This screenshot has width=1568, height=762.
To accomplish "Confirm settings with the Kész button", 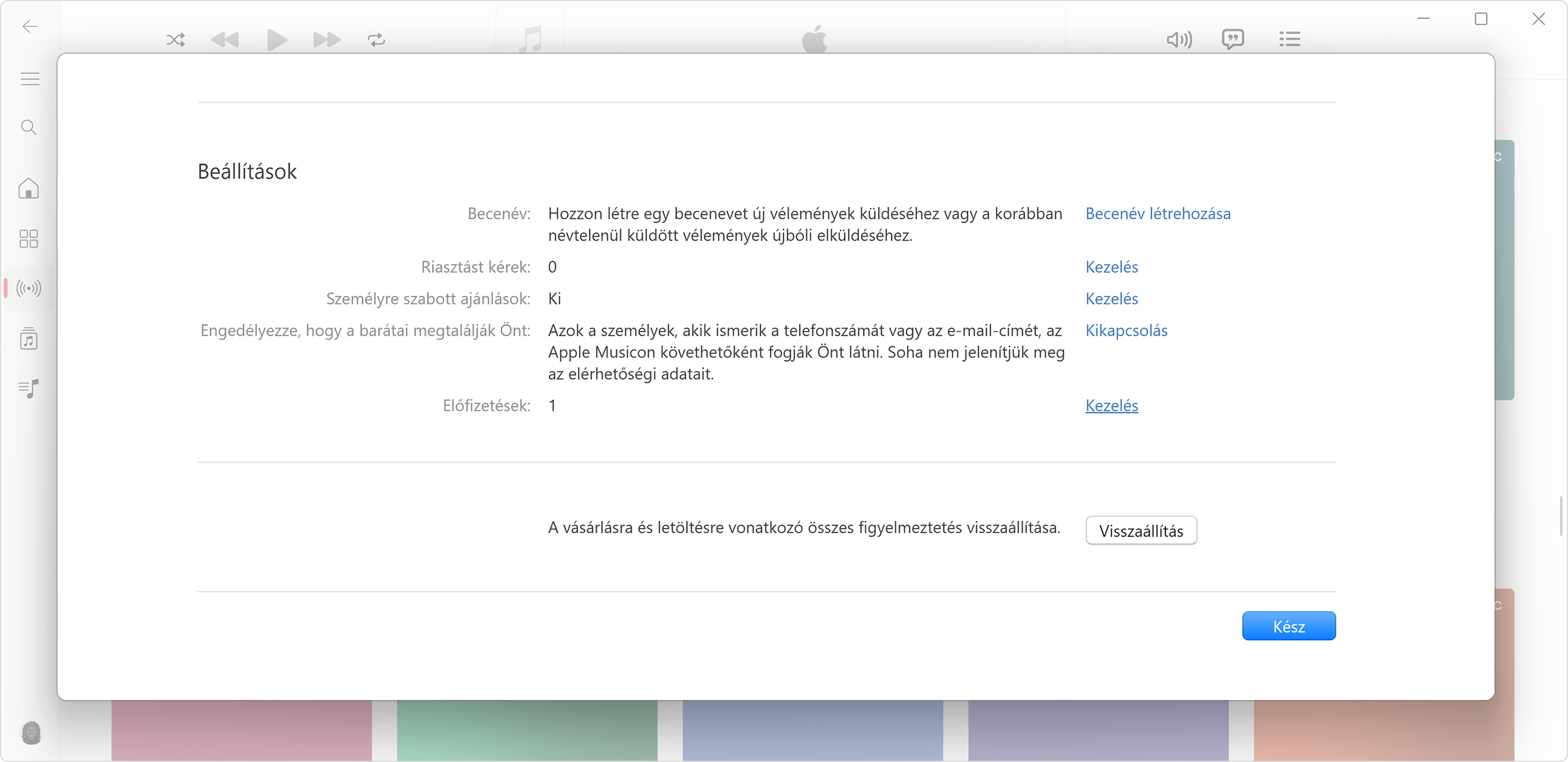I will (x=1289, y=626).
